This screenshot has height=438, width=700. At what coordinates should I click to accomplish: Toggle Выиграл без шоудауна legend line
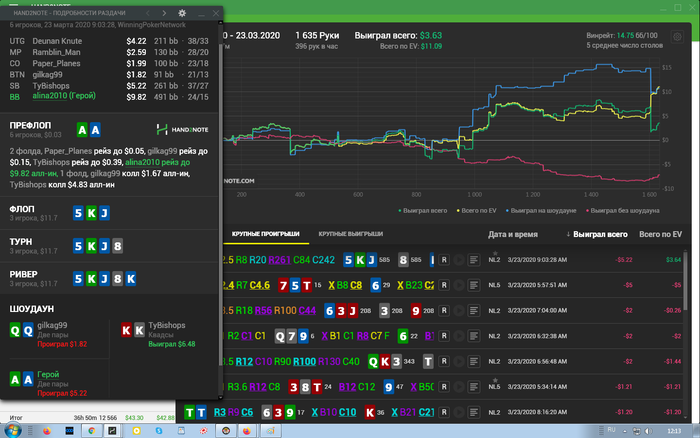pyautogui.click(x=623, y=211)
